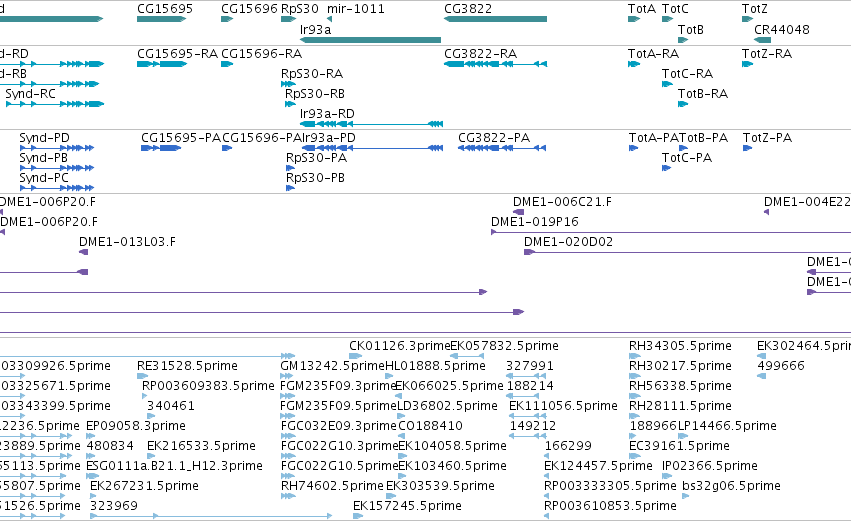851x521 pixels.
Task: Click the RP003610853.5prime EST label
Action: pyautogui.click(x=610, y=506)
